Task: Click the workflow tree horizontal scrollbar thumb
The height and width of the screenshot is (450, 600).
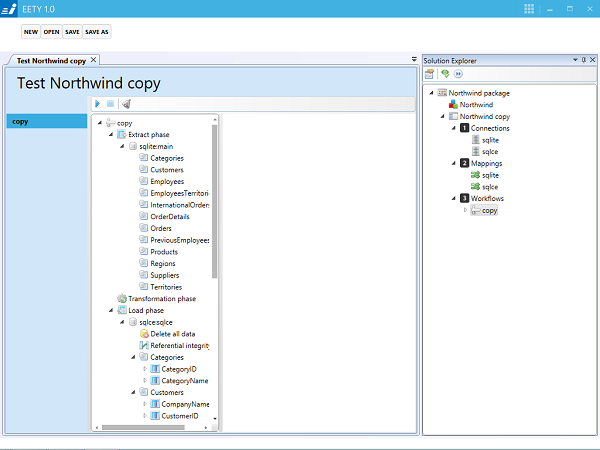Action: (143, 427)
